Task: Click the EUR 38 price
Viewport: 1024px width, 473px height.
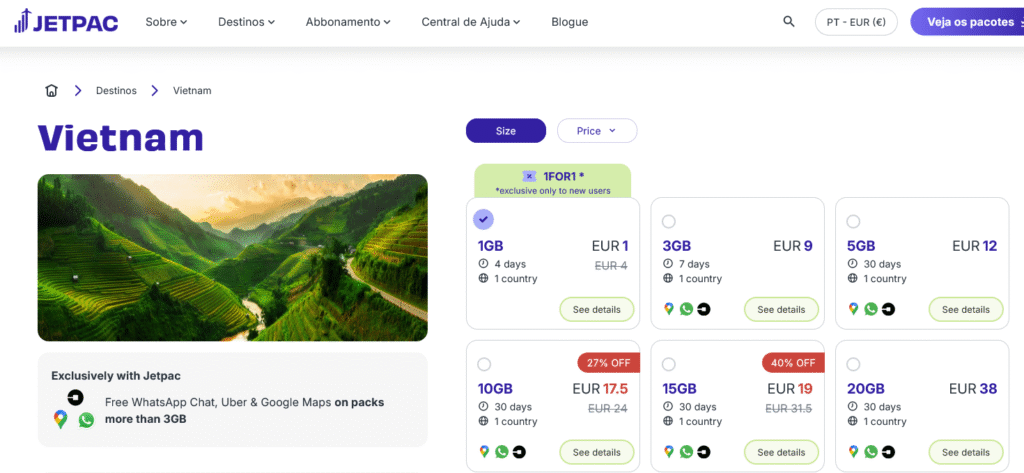Action: coord(973,389)
